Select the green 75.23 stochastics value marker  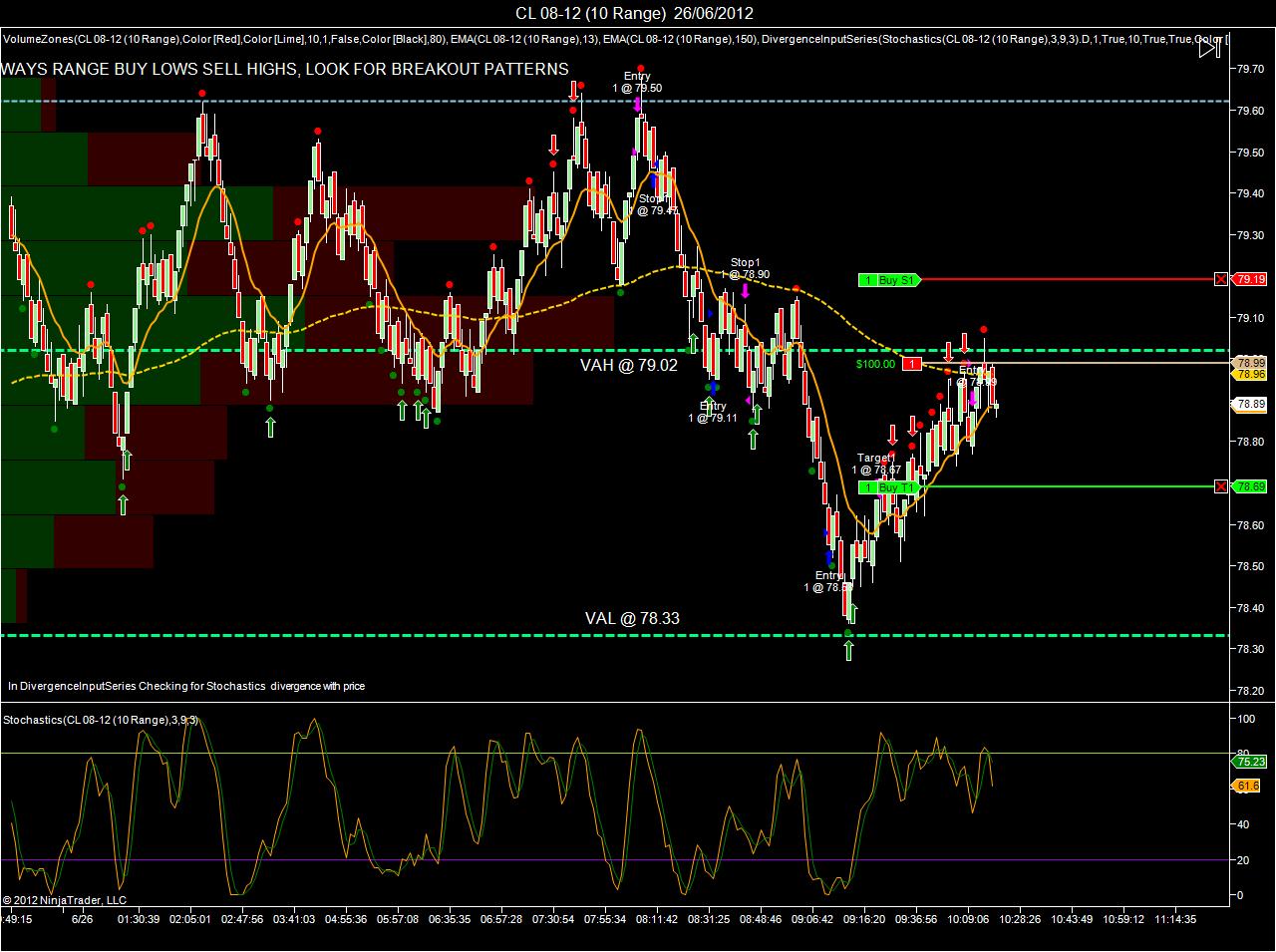pos(1249,761)
